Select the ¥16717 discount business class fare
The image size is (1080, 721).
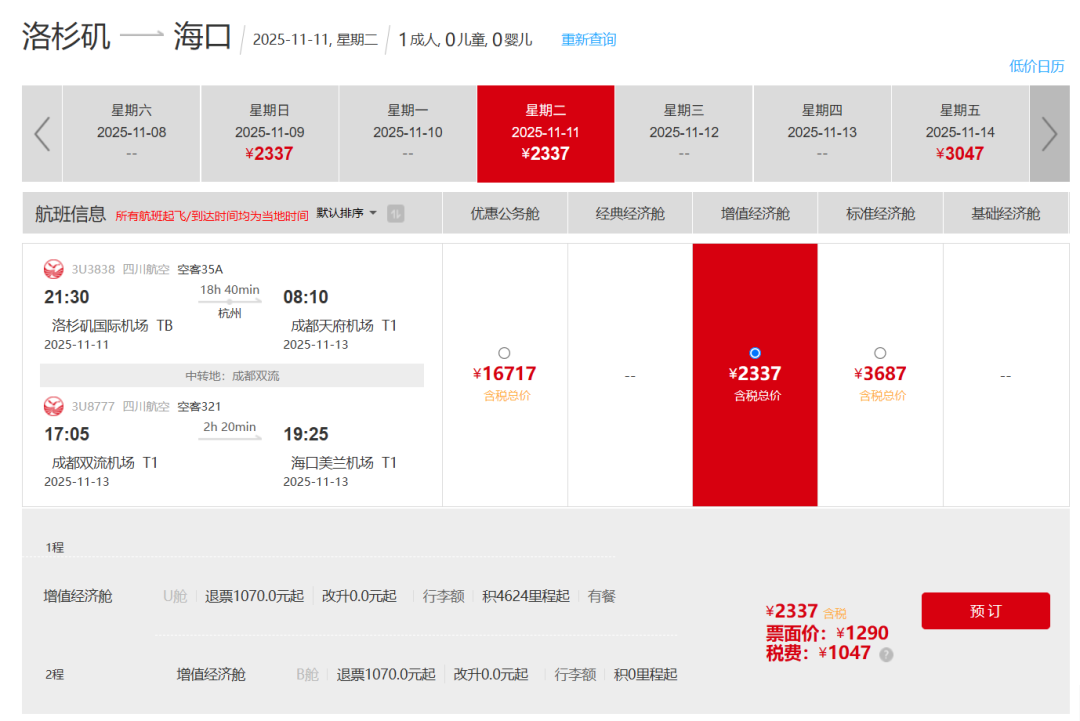pyautogui.click(x=504, y=353)
